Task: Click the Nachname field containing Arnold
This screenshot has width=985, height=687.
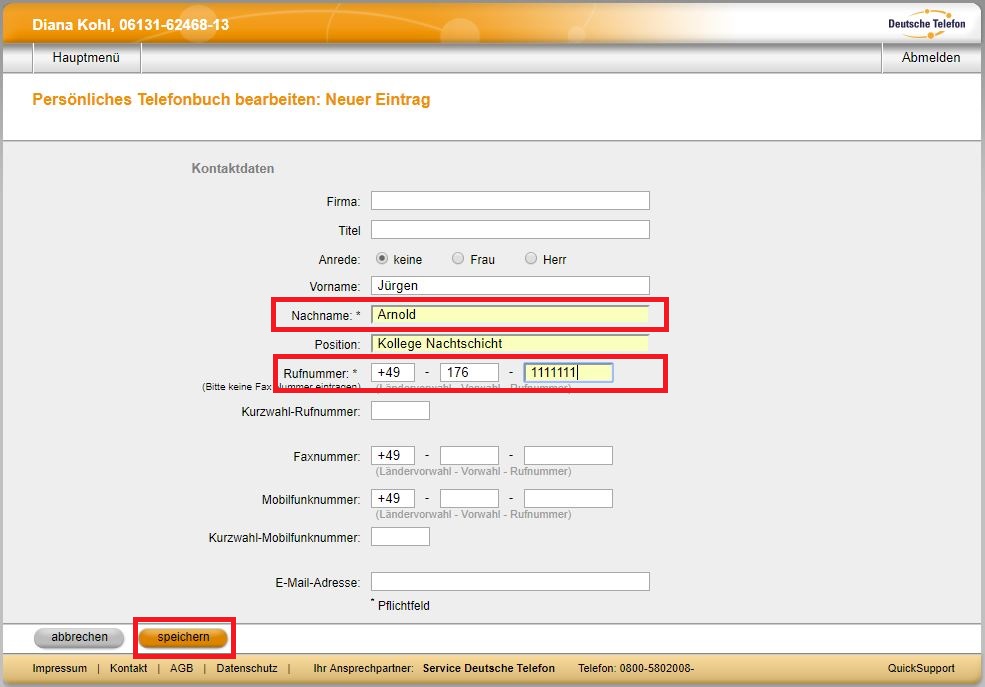Action: pos(510,315)
